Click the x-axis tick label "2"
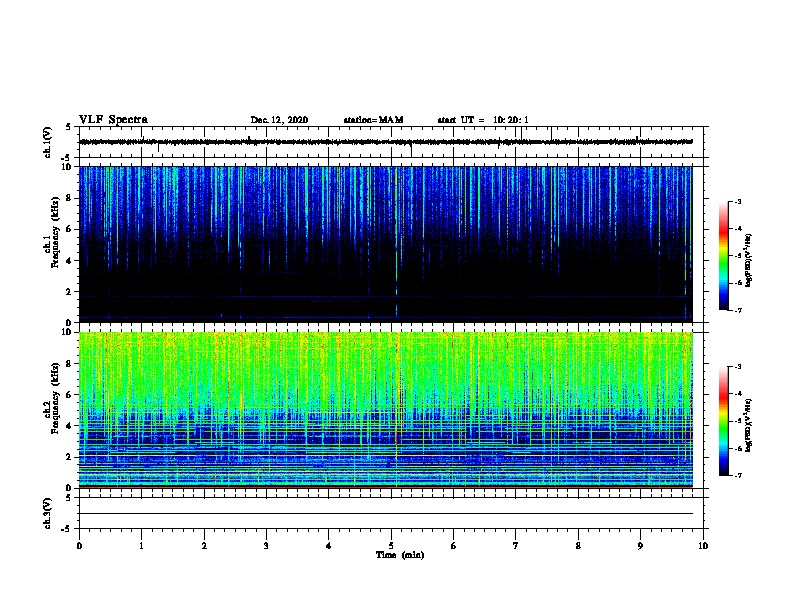 point(204,545)
